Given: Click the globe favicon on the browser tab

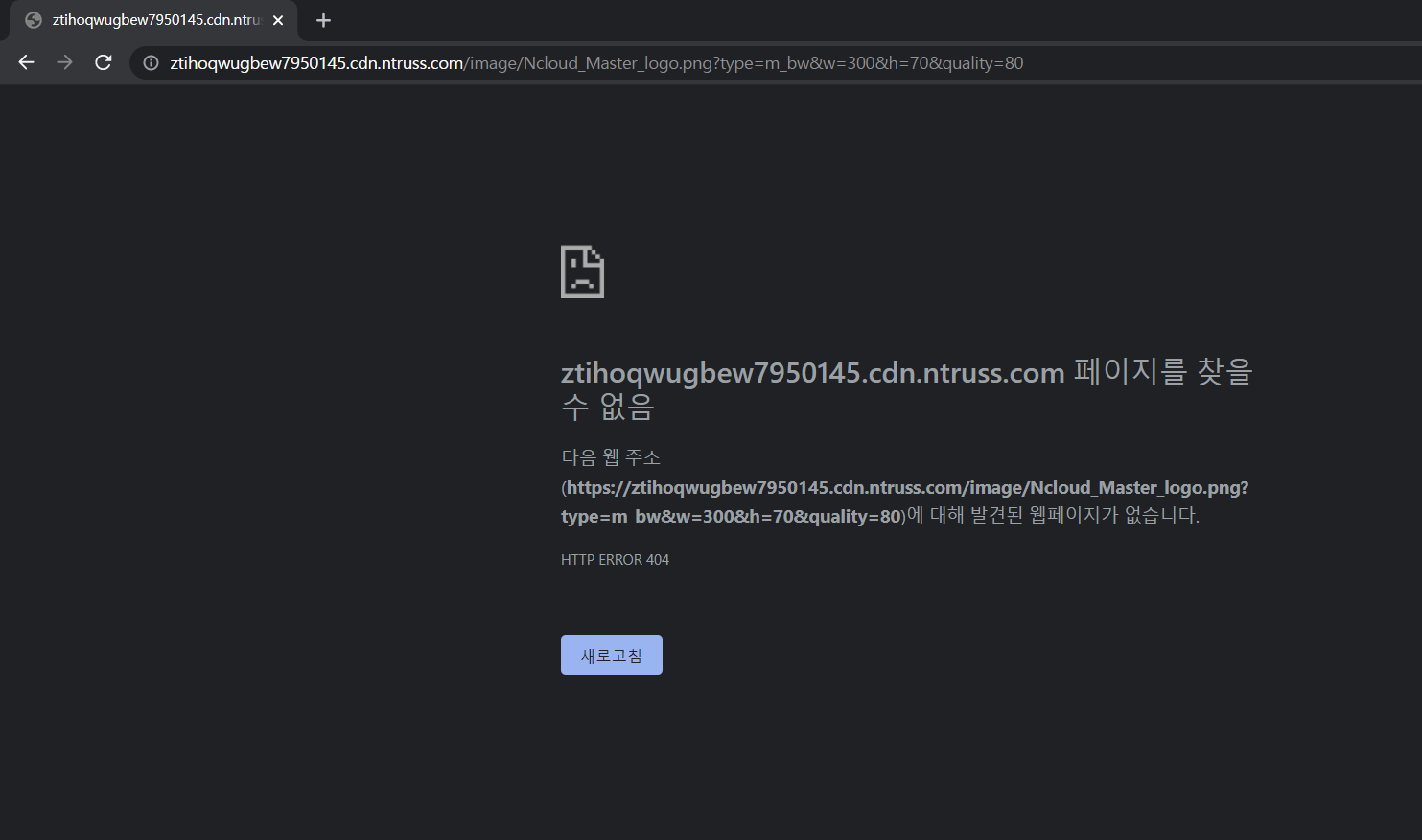Looking at the screenshot, I should pos(33,19).
